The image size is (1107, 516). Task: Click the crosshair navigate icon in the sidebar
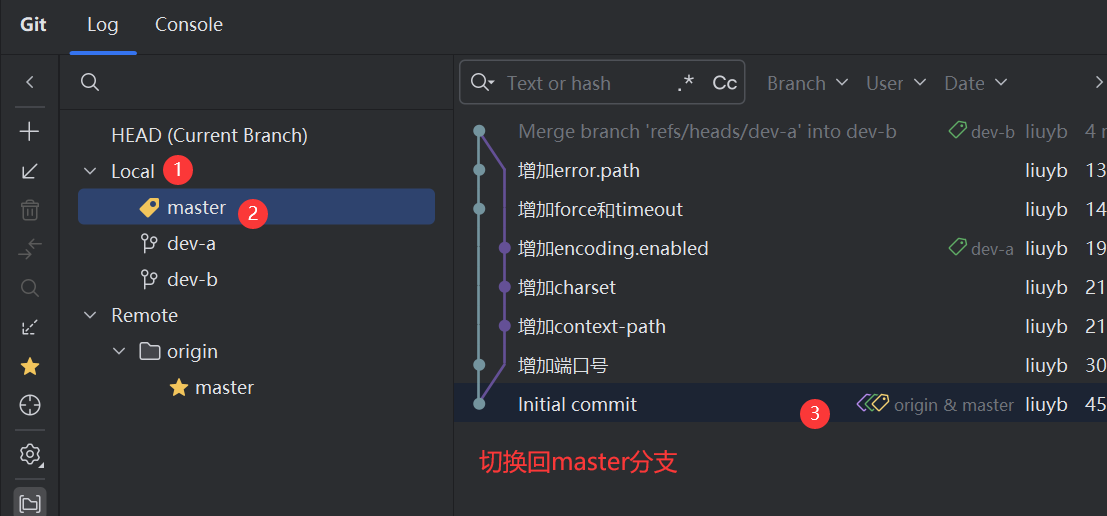[x=30, y=405]
